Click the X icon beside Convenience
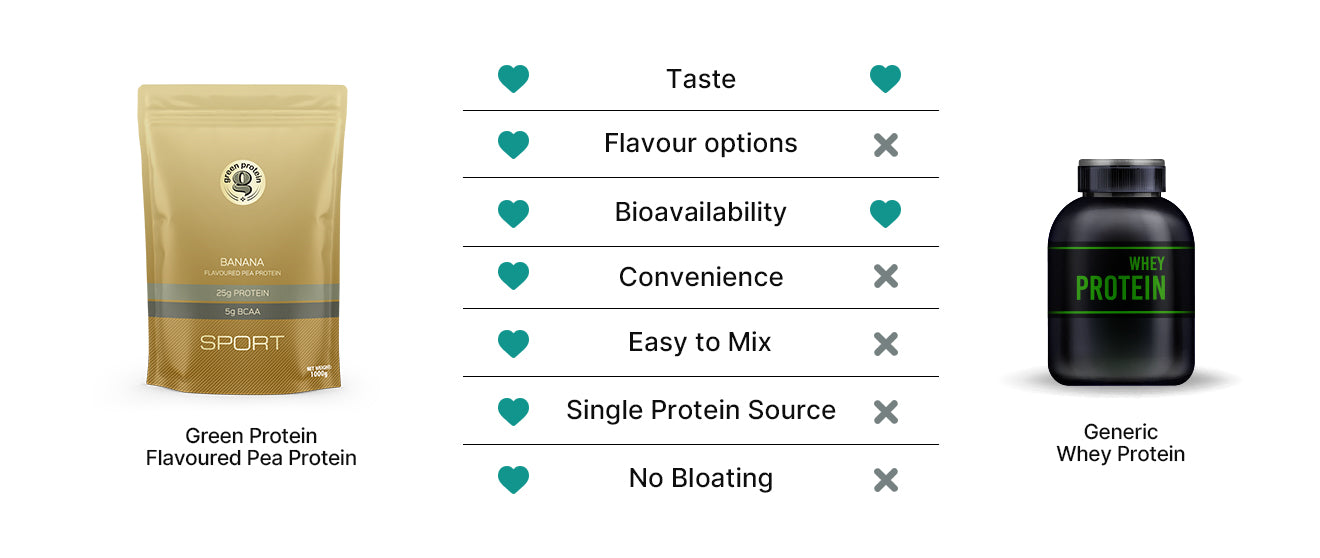 (x=885, y=277)
